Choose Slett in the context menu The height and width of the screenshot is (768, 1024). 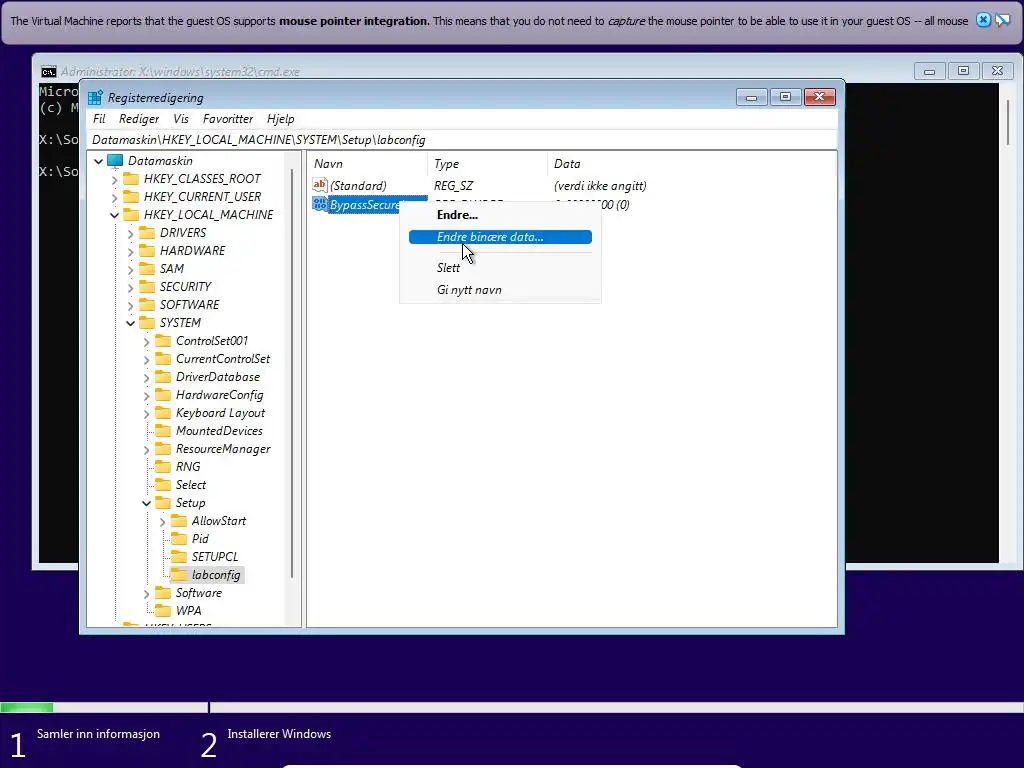tap(500, 268)
